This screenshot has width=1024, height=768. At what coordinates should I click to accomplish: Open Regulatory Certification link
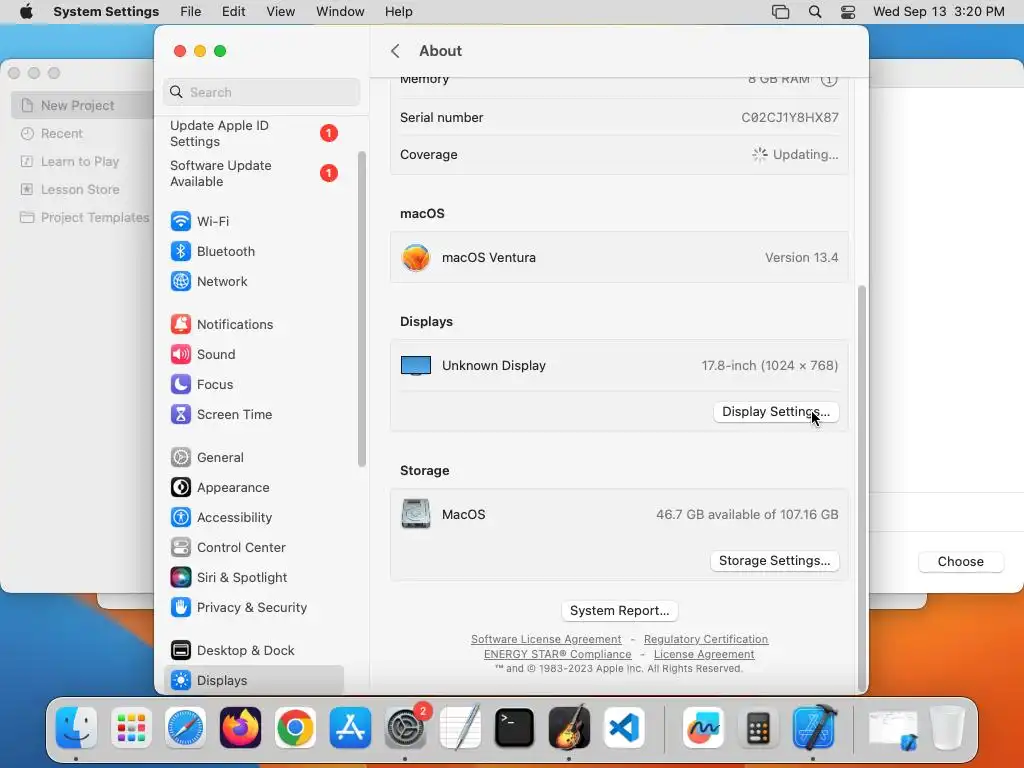pyautogui.click(x=706, y=639)
